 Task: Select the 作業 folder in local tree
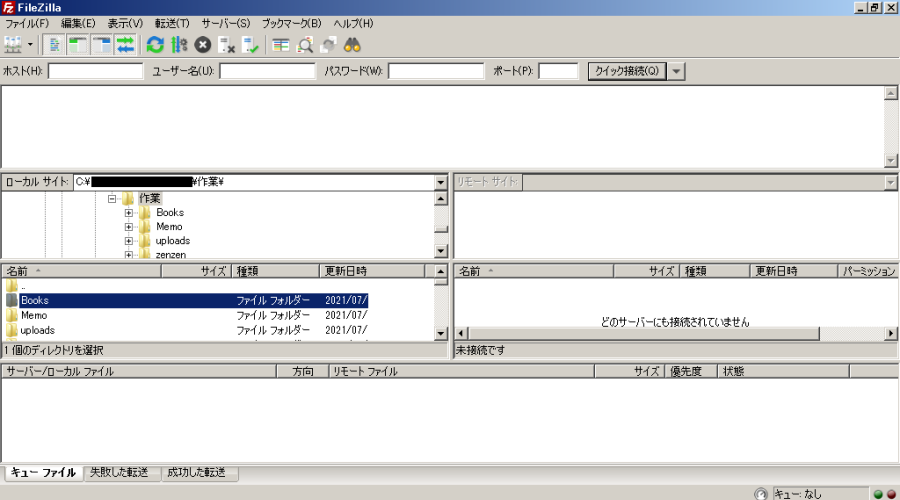(150, 199)
